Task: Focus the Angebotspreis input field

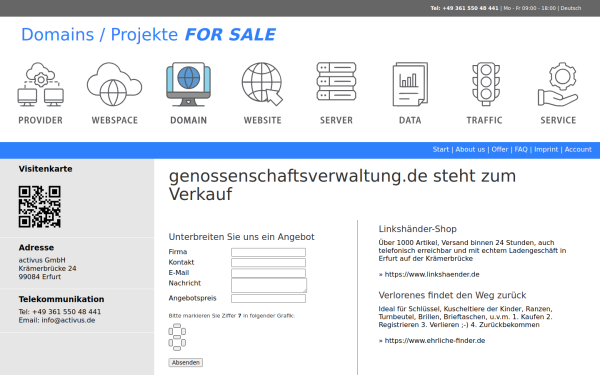Action: [268, 298]
